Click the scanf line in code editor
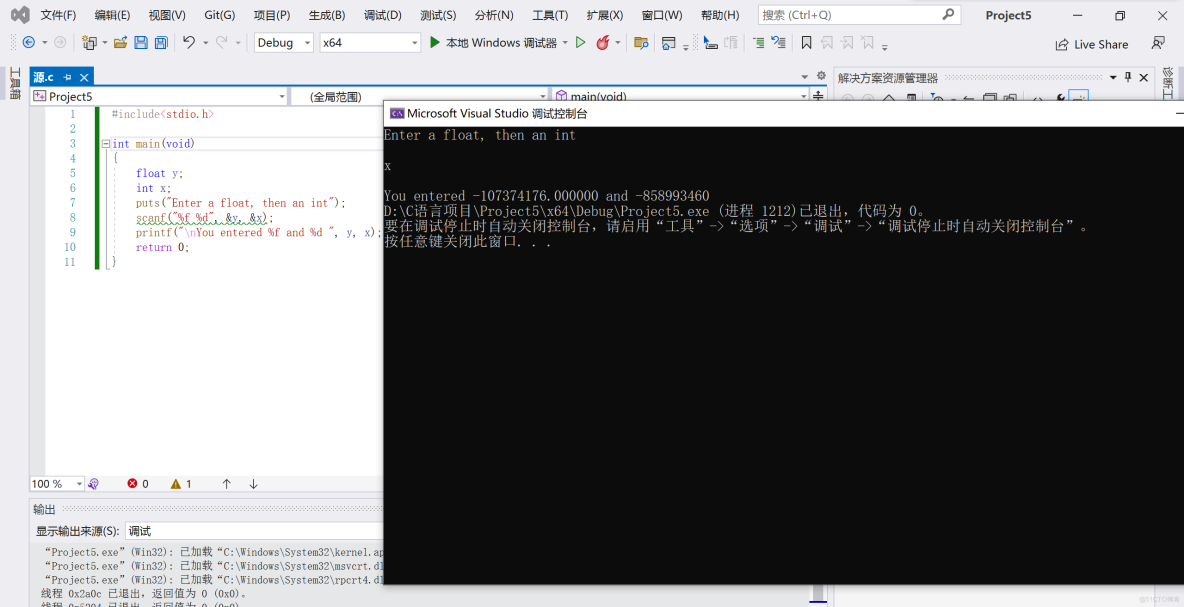1184x607 pixels. 204,217
